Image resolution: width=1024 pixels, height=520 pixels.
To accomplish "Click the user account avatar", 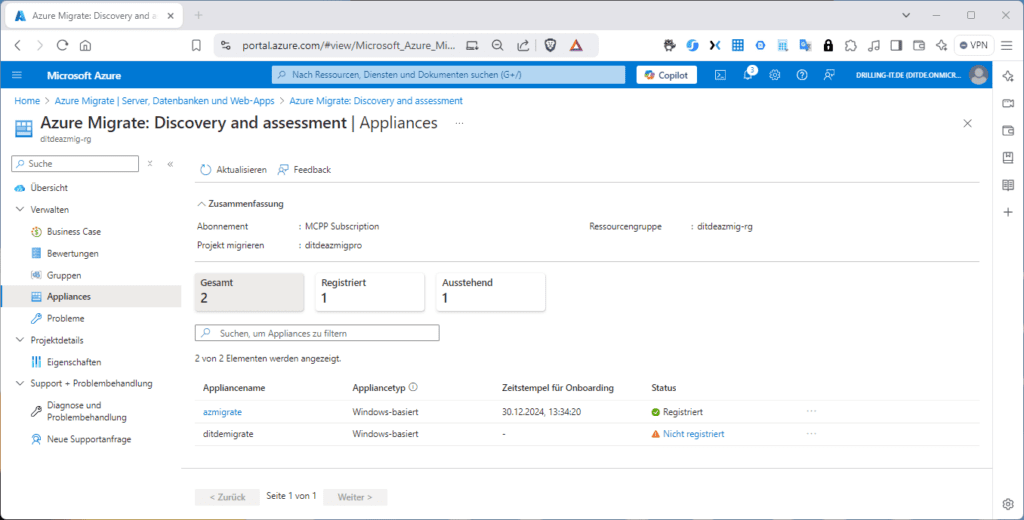I will [978, 75].
